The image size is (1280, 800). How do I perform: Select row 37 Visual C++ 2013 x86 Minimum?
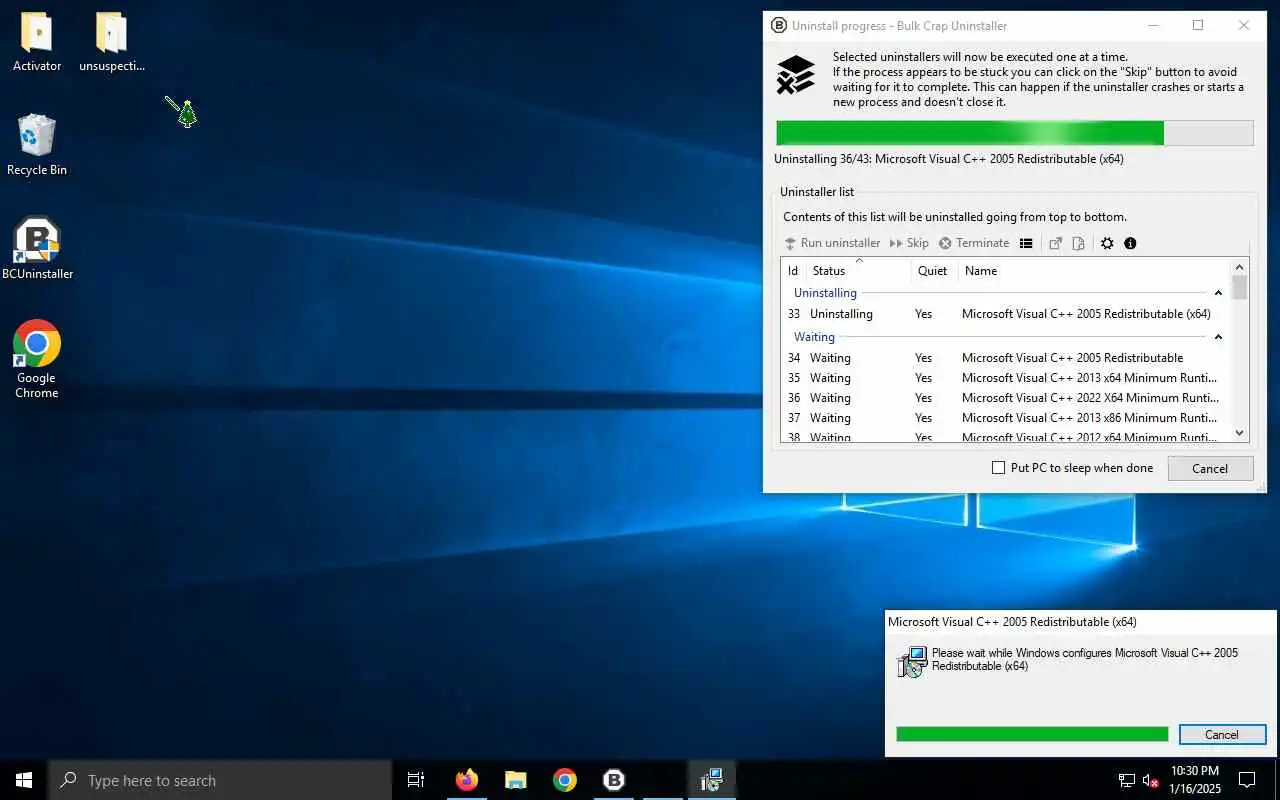point(1005,418)
